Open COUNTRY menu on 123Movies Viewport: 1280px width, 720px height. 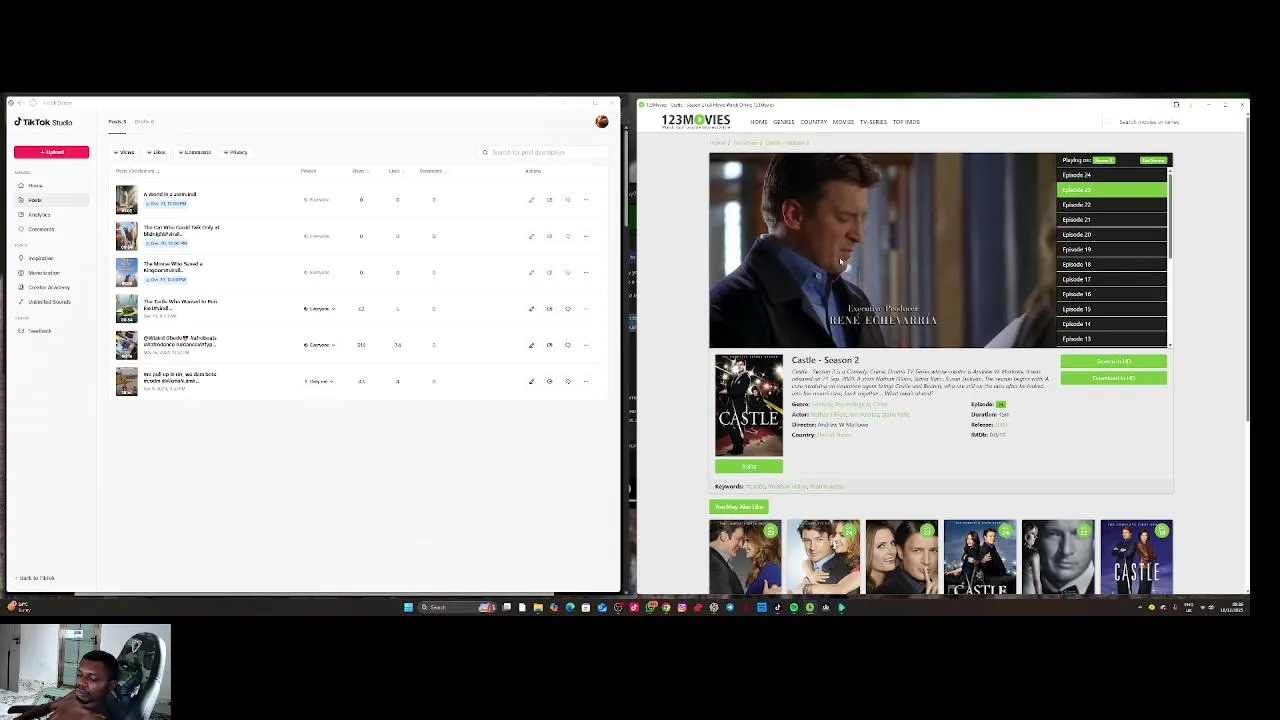[x=813, y=122]
